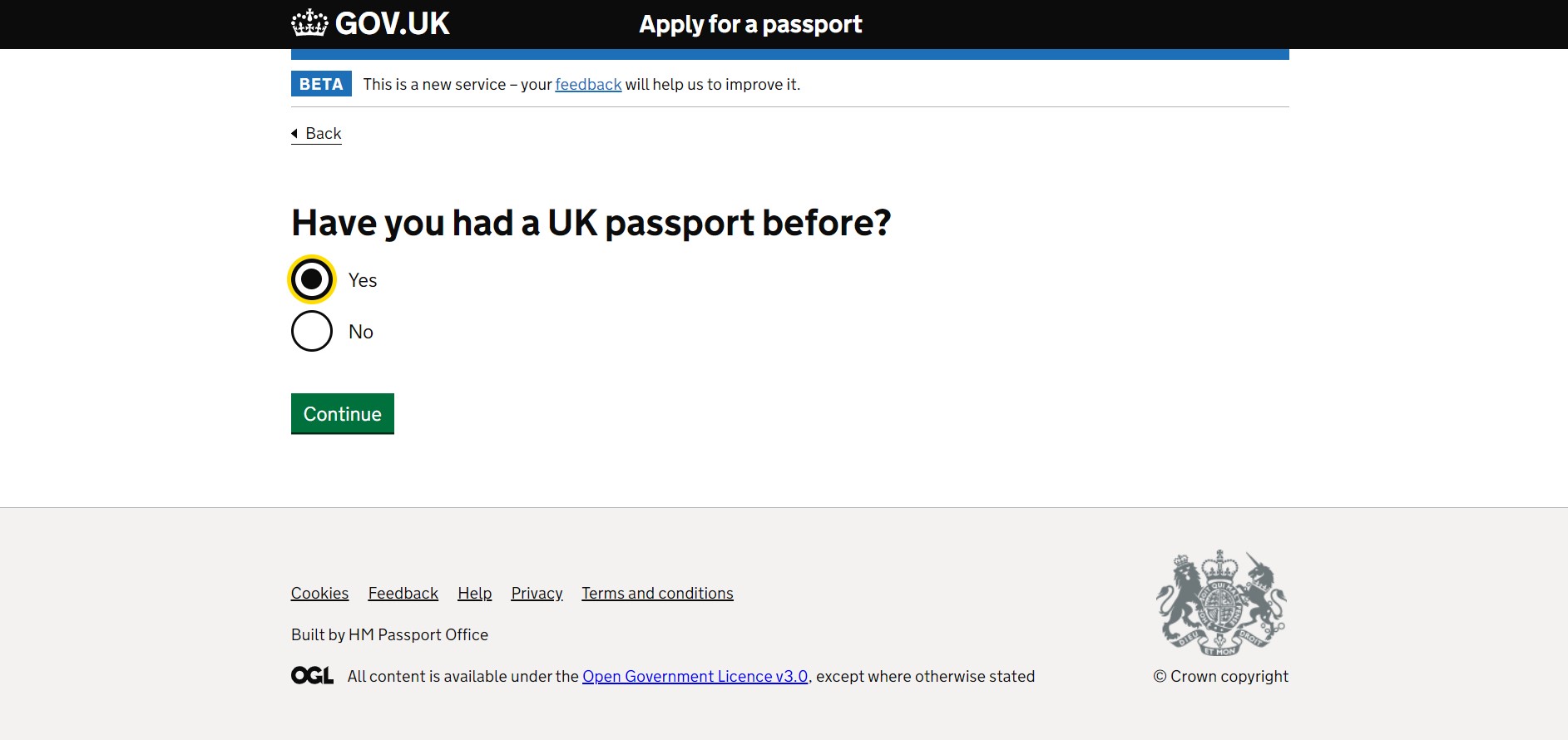Screen dimensions: 1568x740
Task: Click the blue BETA tag
Action: coord(321,84)
